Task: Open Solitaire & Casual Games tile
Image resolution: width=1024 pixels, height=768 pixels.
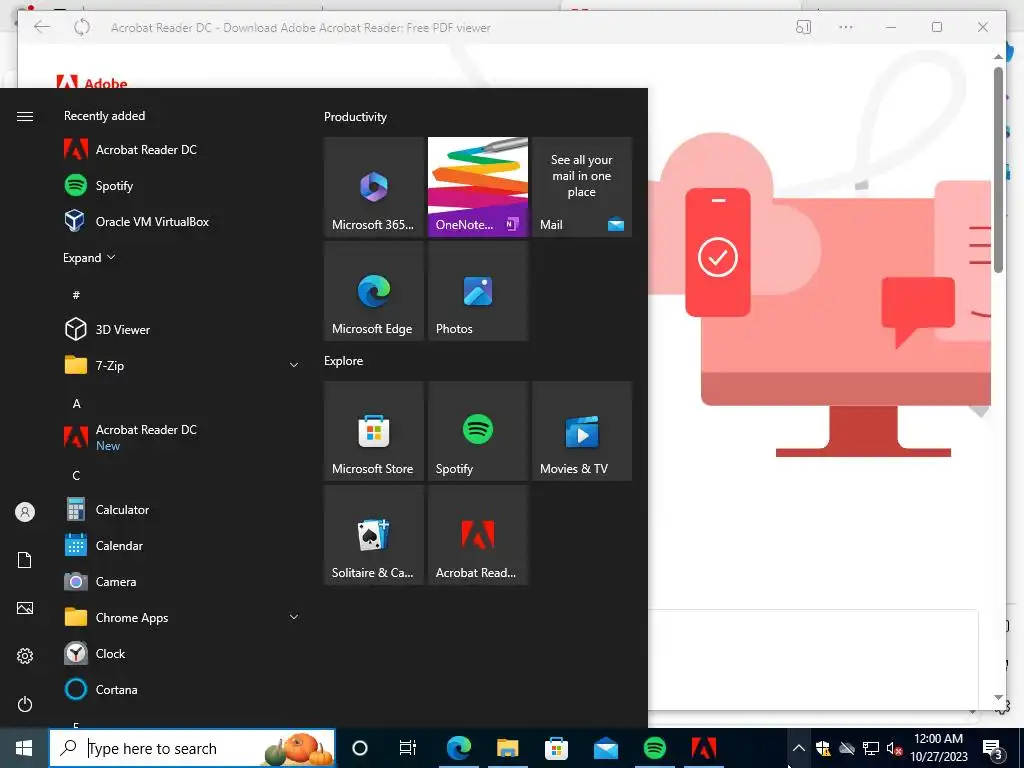Action: tap(374, 535)
